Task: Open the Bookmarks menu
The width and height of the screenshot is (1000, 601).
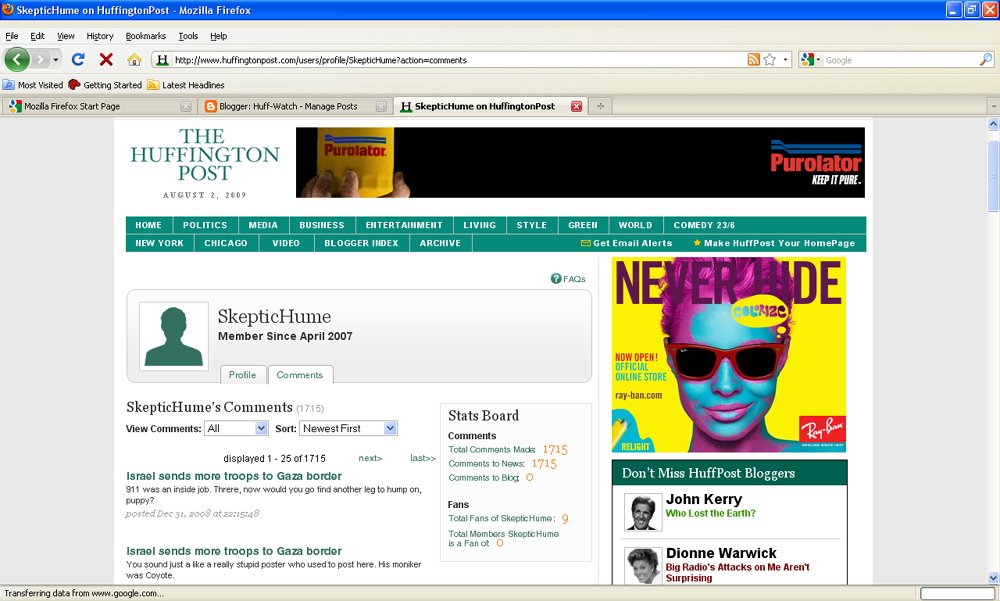Action: 145,36
